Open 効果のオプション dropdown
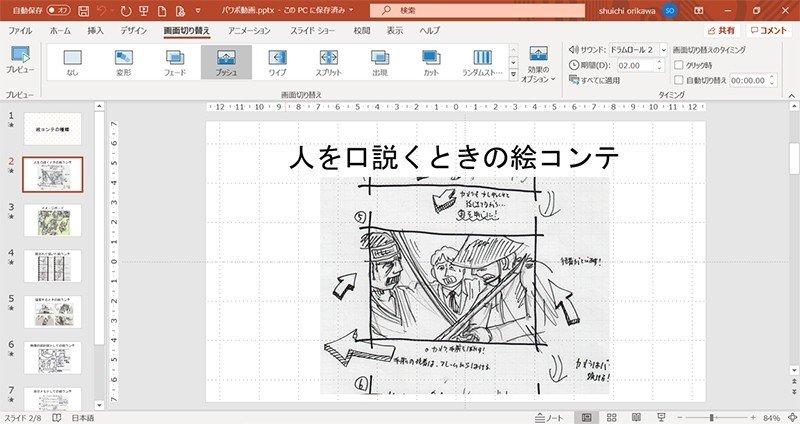The image size is (800, 424). [x=538, y=64]
